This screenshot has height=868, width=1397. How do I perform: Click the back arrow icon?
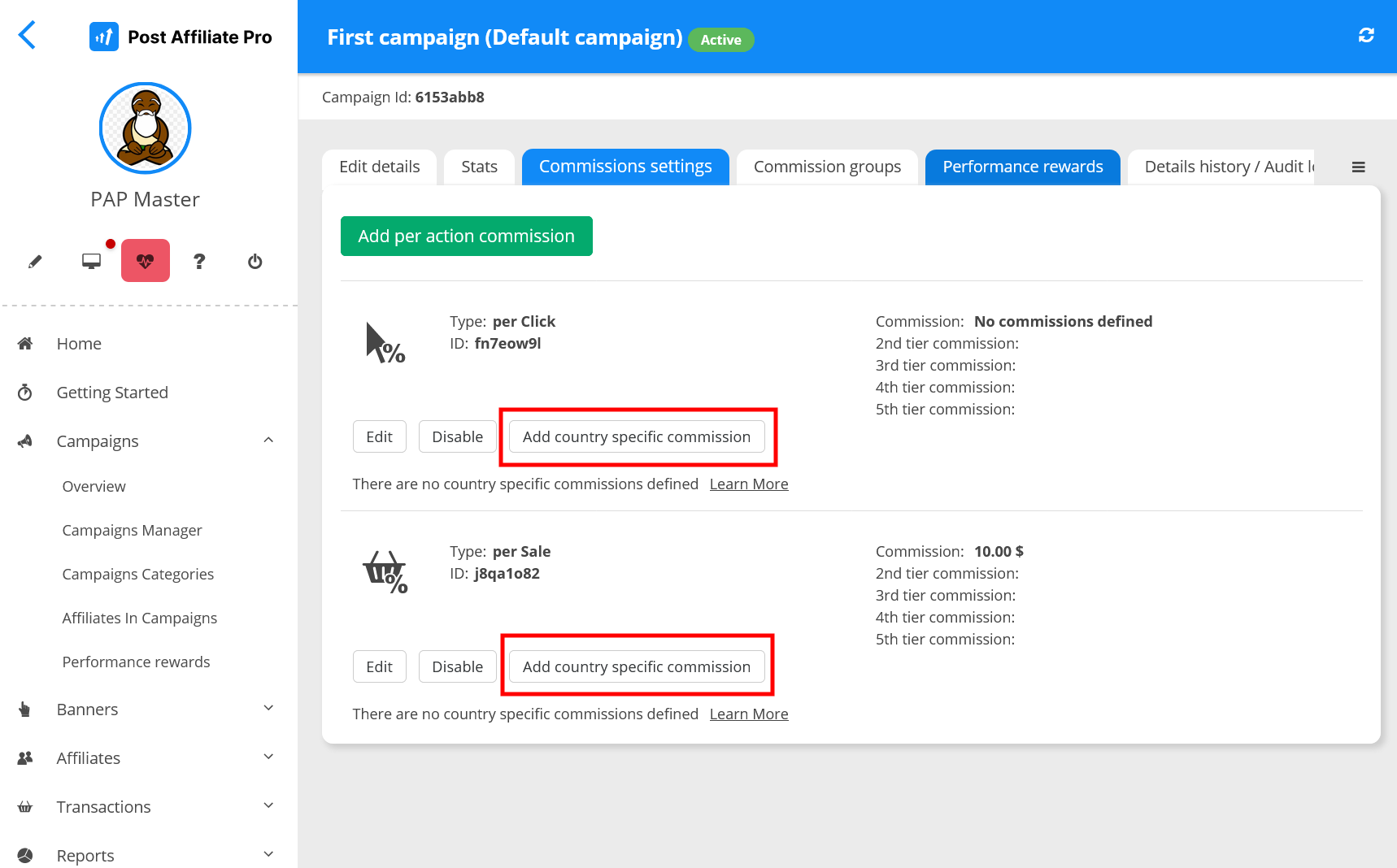tap(27, 35)
